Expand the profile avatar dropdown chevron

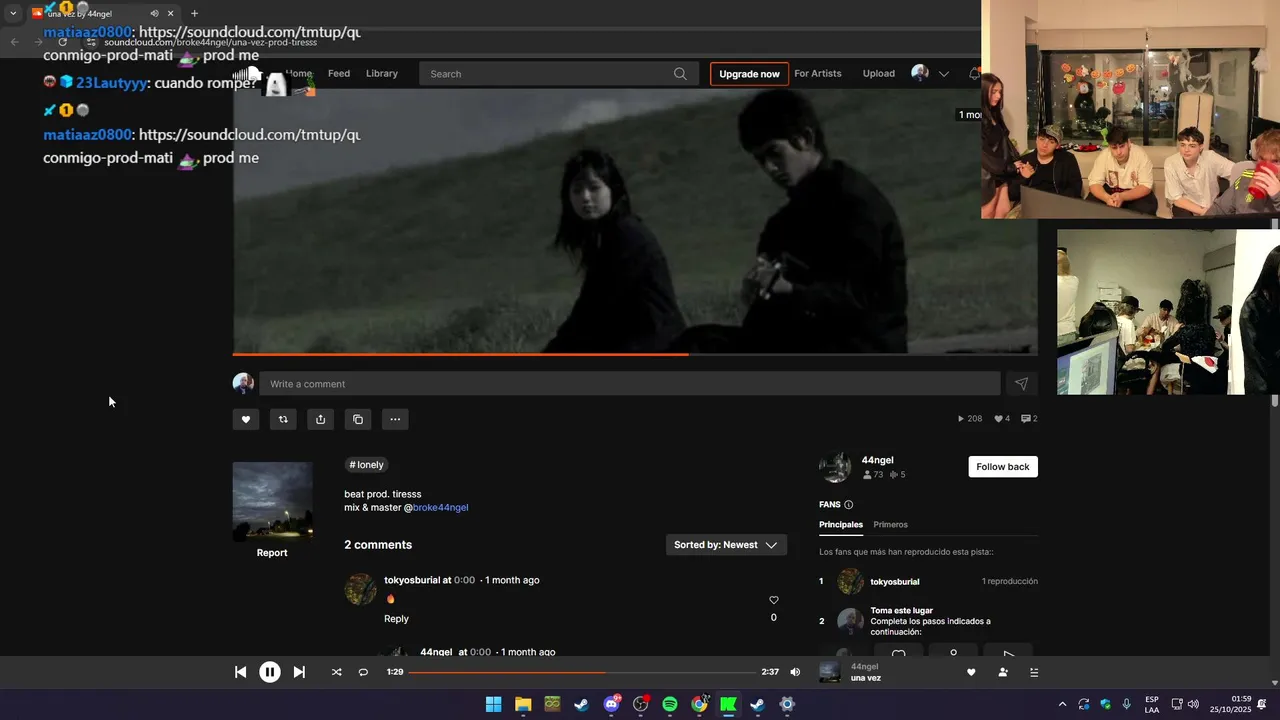pos(943,74)
